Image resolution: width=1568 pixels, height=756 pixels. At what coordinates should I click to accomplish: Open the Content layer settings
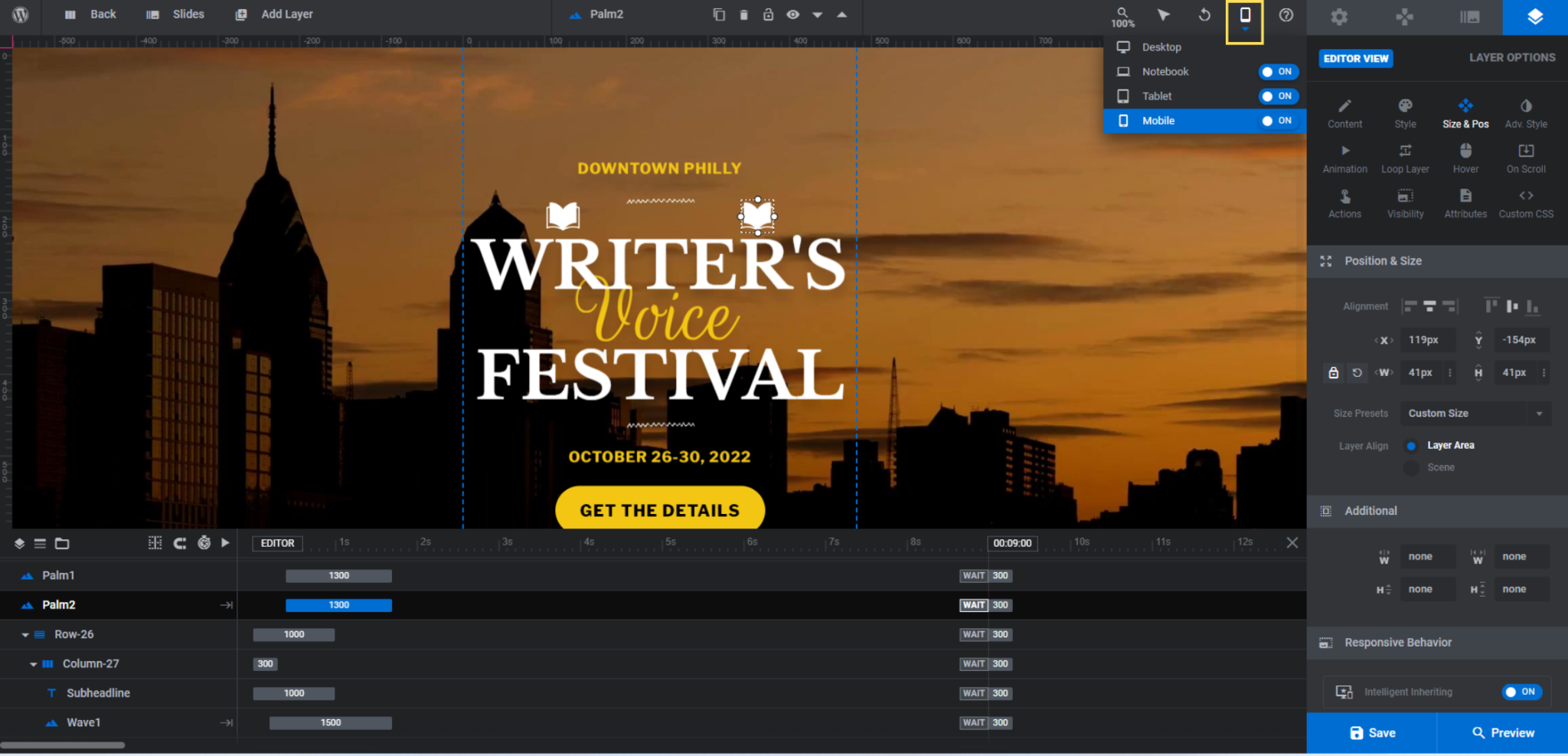(1344, 113)
